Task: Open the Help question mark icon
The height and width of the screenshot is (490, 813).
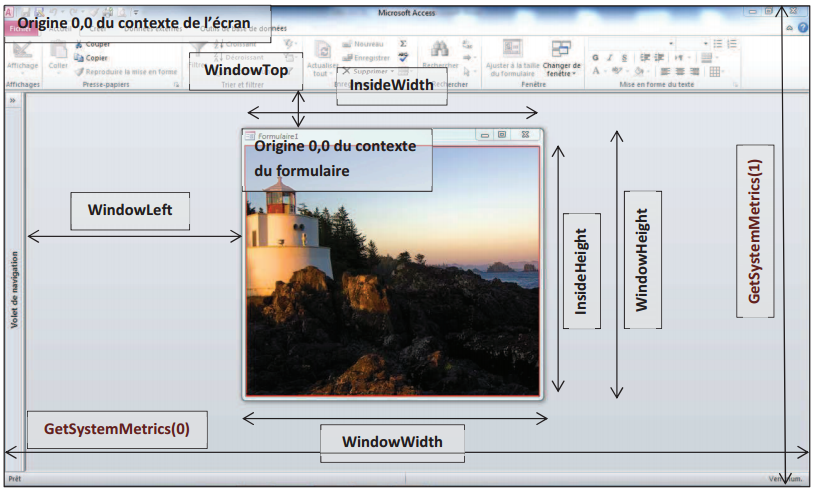Action: click(803, 28)
